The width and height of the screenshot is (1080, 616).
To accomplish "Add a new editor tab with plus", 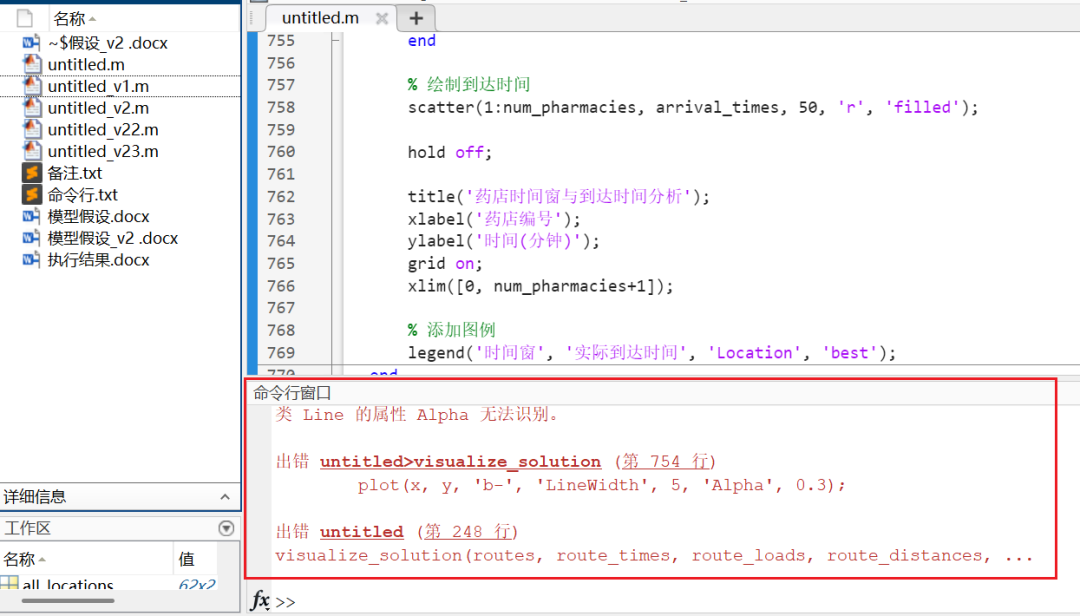I will point(416,19).
